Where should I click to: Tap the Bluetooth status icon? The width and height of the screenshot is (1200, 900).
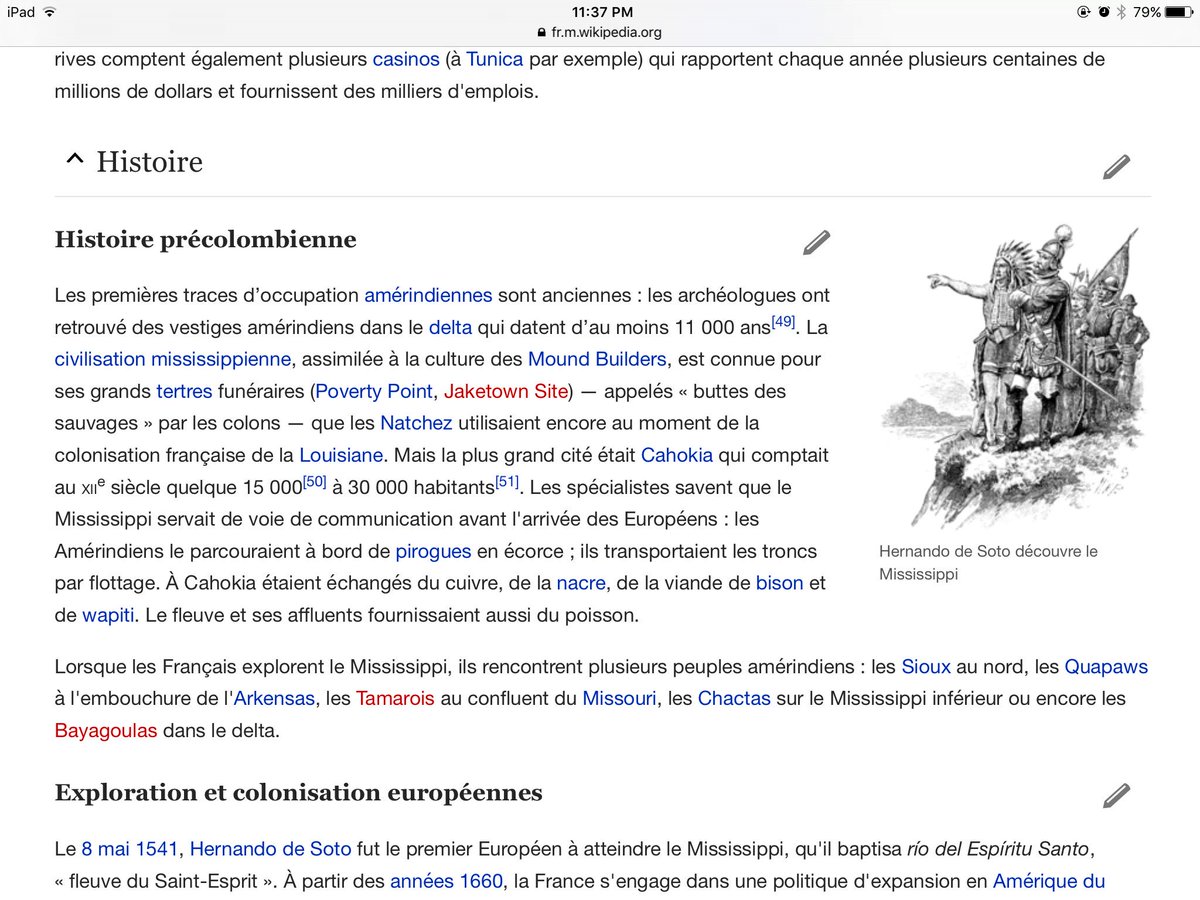pyautogui.click(x=1121, y=12)
